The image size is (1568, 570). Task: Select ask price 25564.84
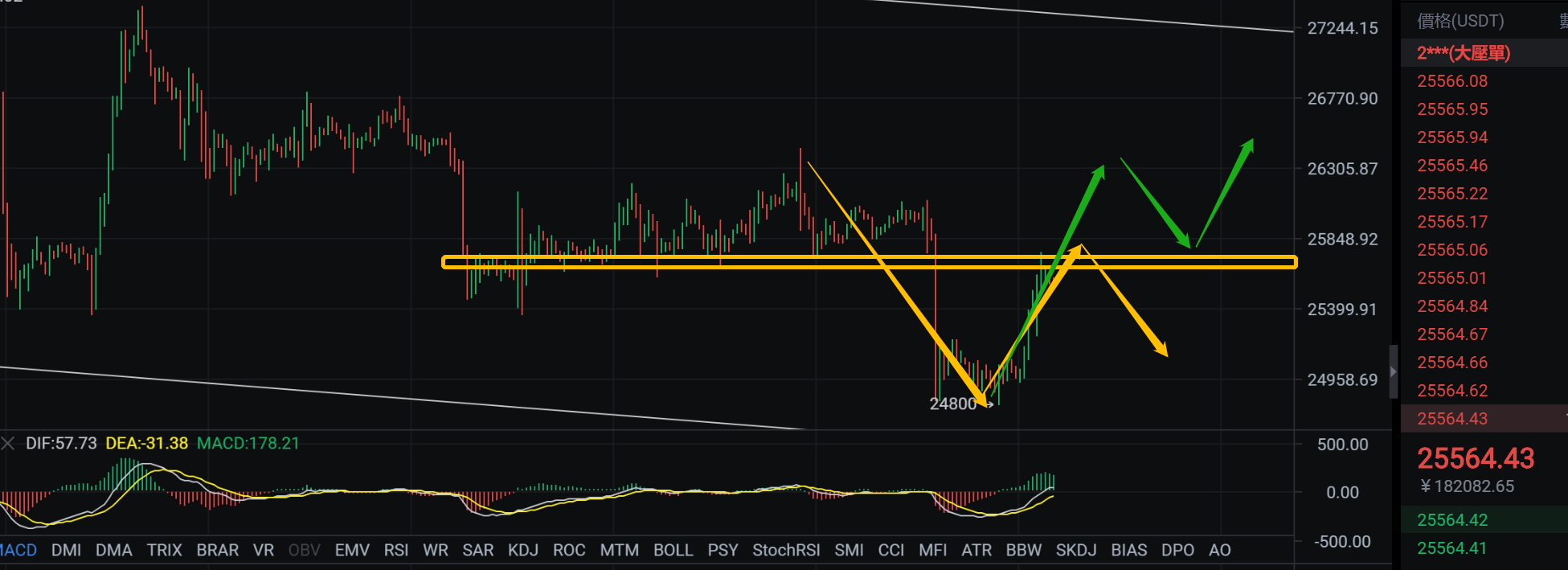(x=1452, y=306)
